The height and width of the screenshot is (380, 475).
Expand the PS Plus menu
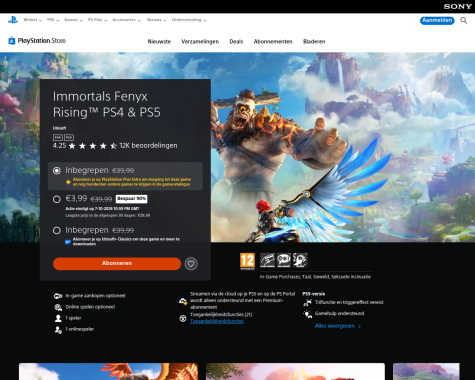tap(97, 20)
